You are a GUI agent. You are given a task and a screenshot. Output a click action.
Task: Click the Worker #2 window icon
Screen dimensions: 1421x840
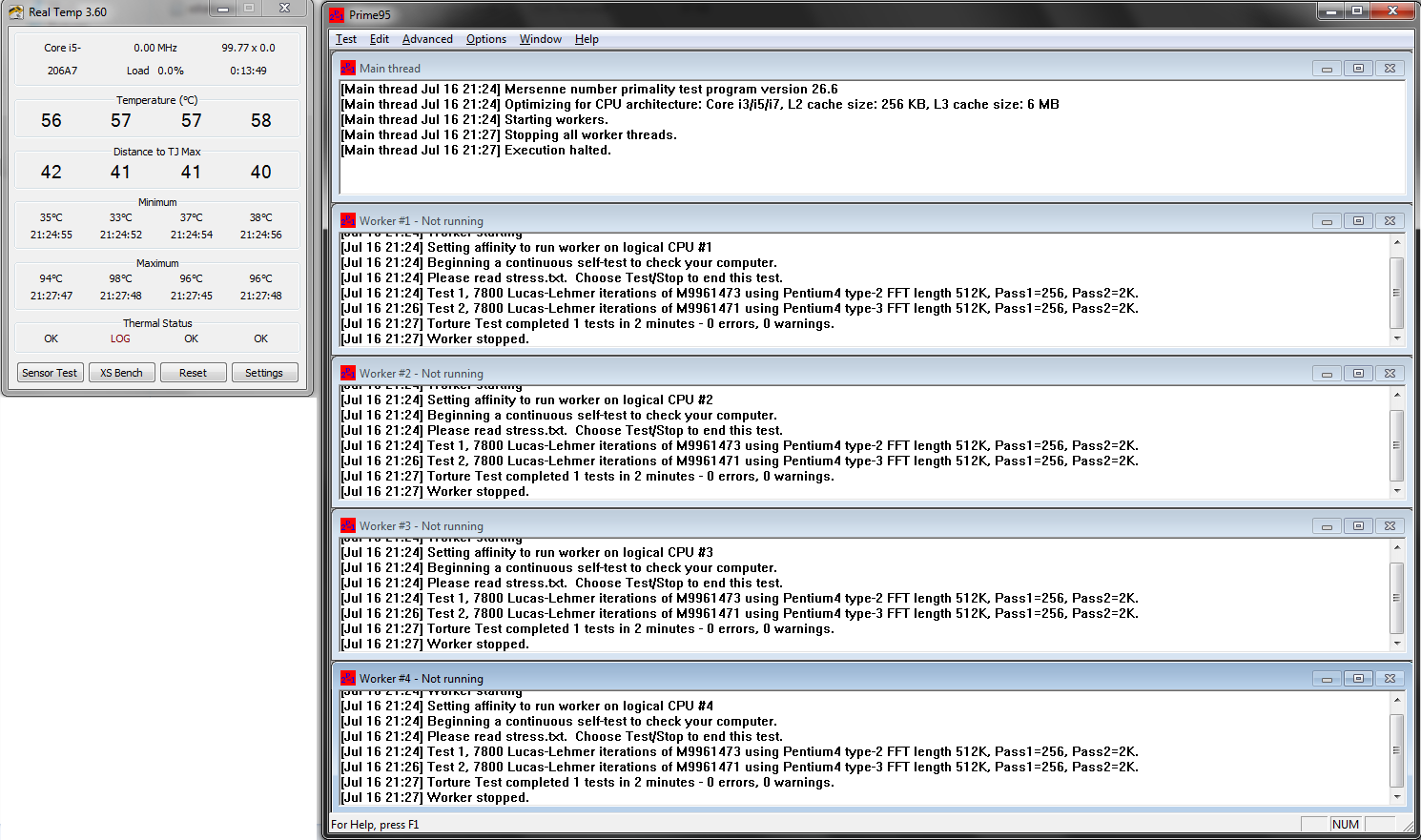348,373
